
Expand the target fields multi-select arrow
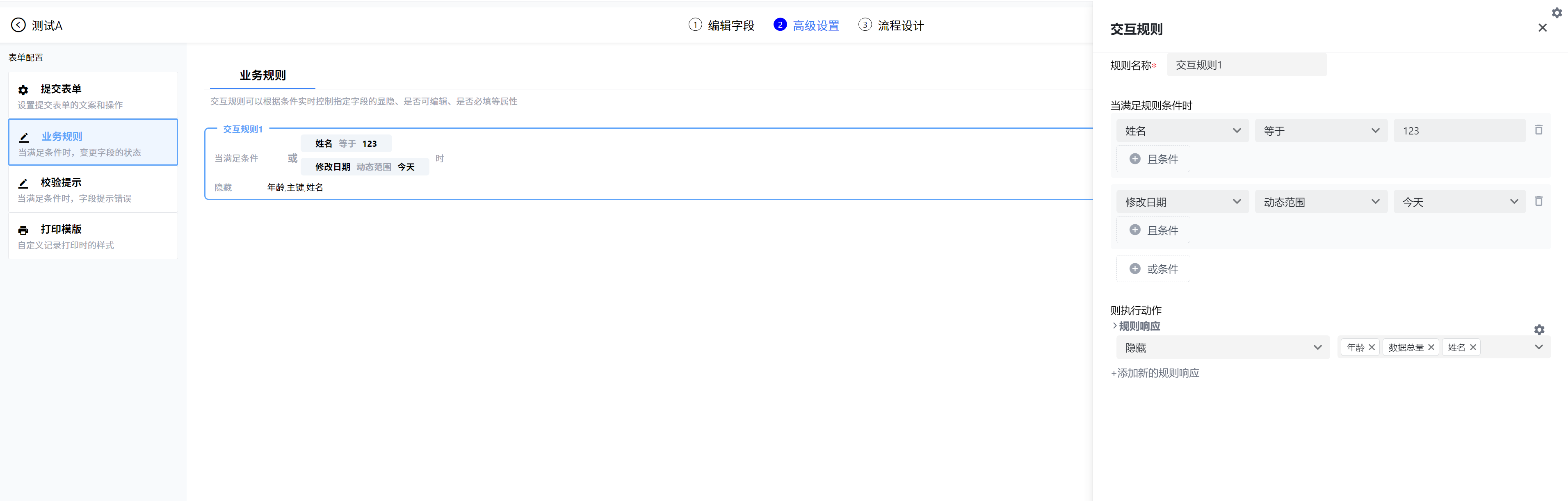1538,347
